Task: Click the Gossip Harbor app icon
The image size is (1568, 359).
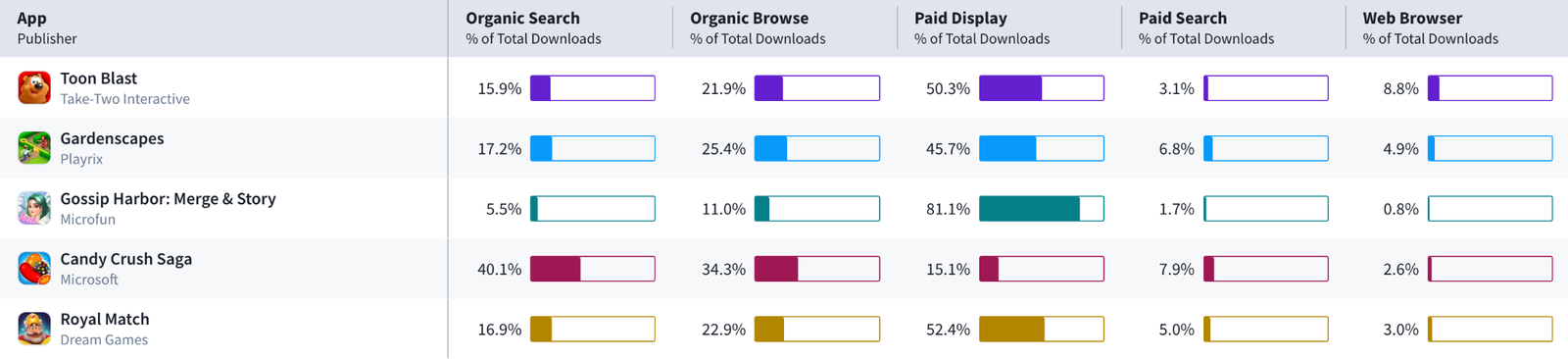Action: [x=34, y=208]
